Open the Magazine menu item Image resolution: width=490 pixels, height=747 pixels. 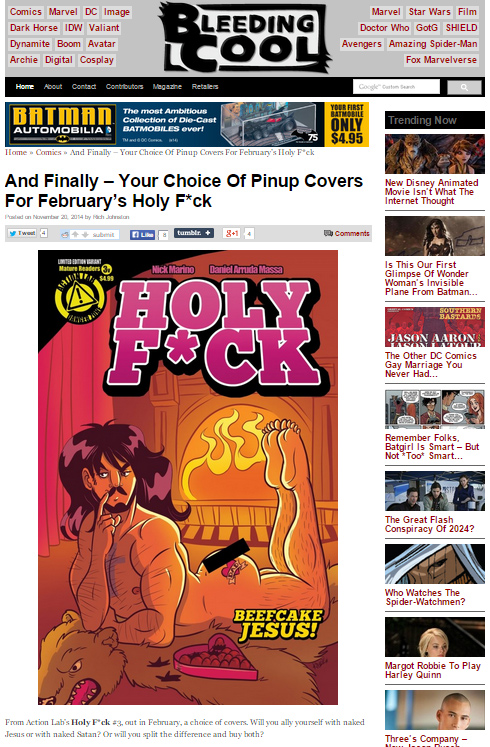[x=167, y=87]
